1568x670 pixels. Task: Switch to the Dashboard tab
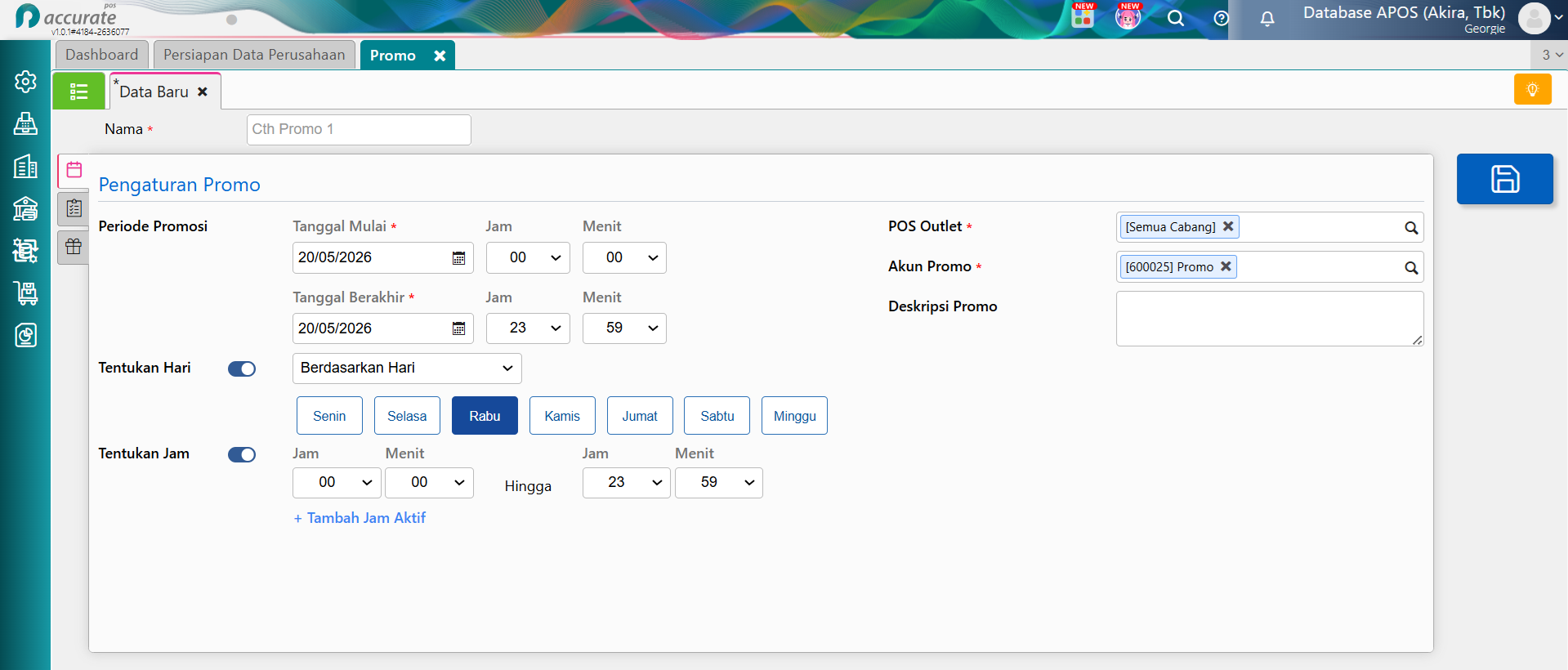(x=102, y=55)
